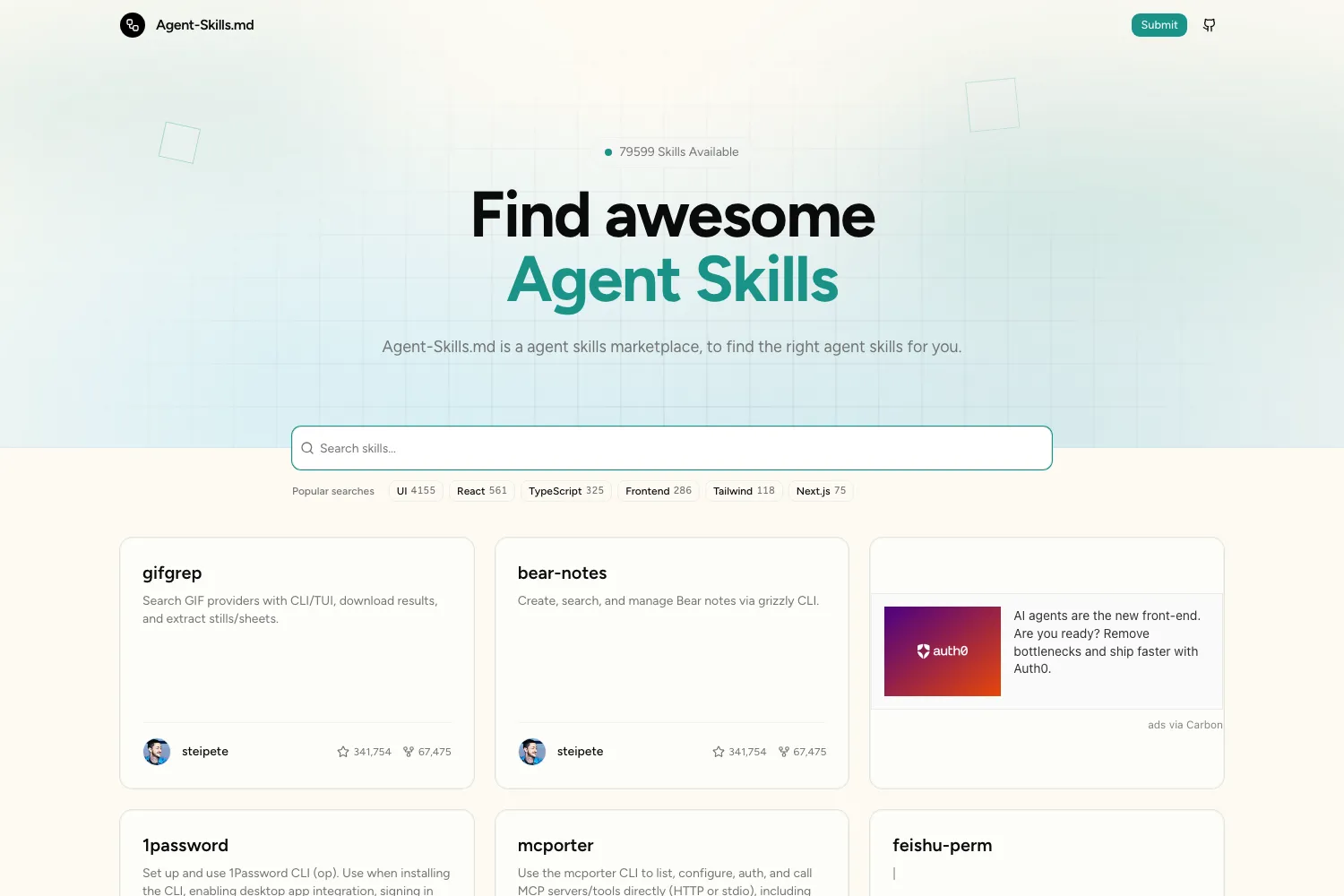The height and width of the screenshot is (896, 1344).
Task: Click the bear-notes description text
Action: (x=668, y=601)
